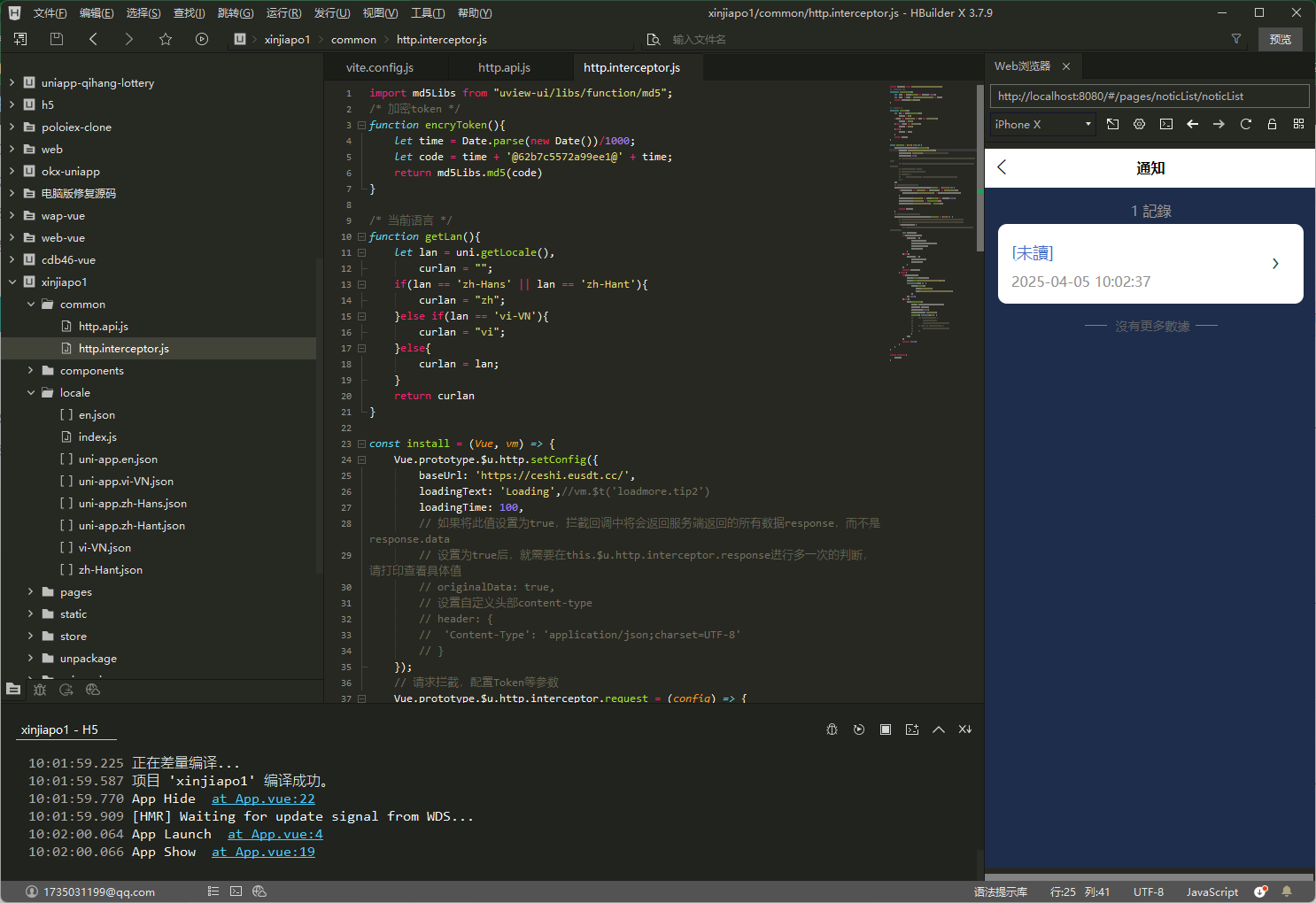This screenshot has width=1316, height=903.
Task: Open the Web browser console icon
Action: pos(1166,124)
